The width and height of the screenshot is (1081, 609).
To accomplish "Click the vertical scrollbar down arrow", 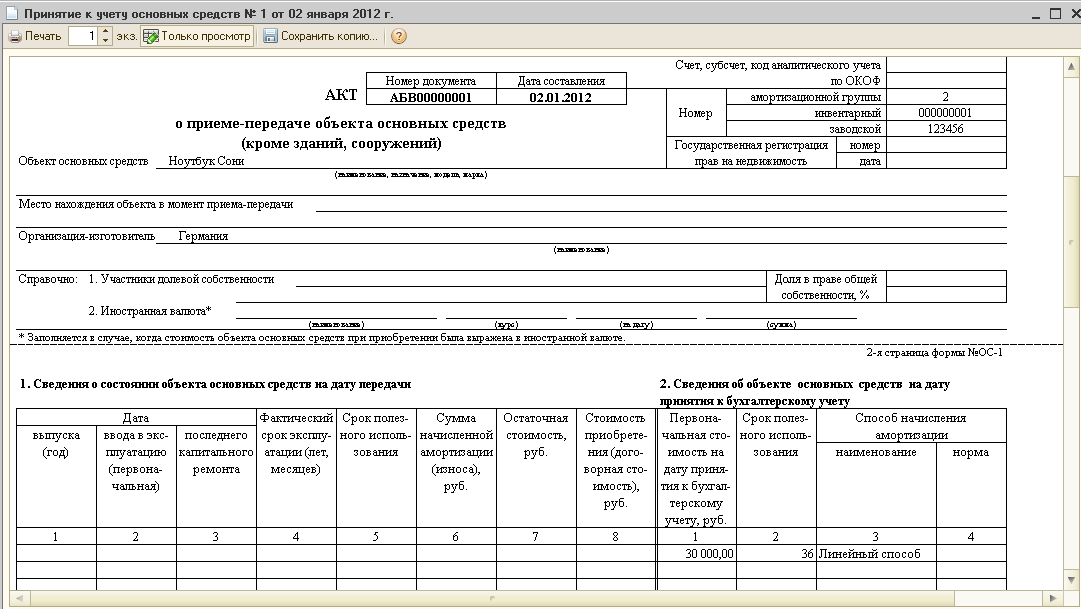I will click(1071, 580).
